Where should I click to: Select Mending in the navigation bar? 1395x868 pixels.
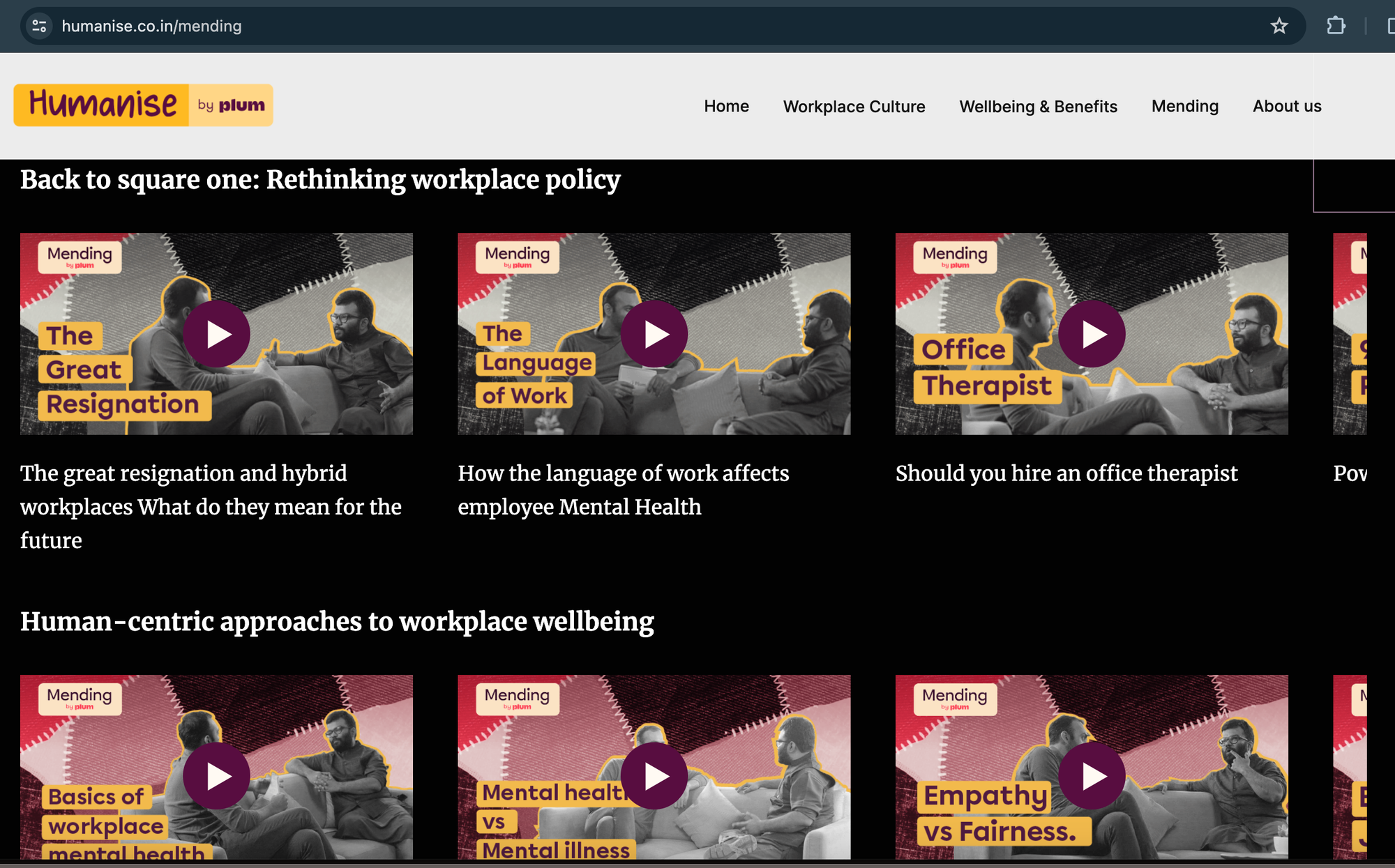[x=1184, y=106]
